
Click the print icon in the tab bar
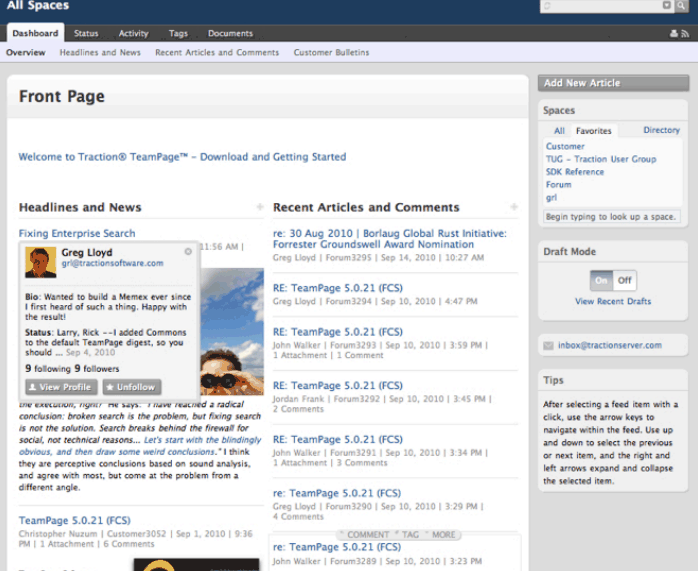pos(674,33)
